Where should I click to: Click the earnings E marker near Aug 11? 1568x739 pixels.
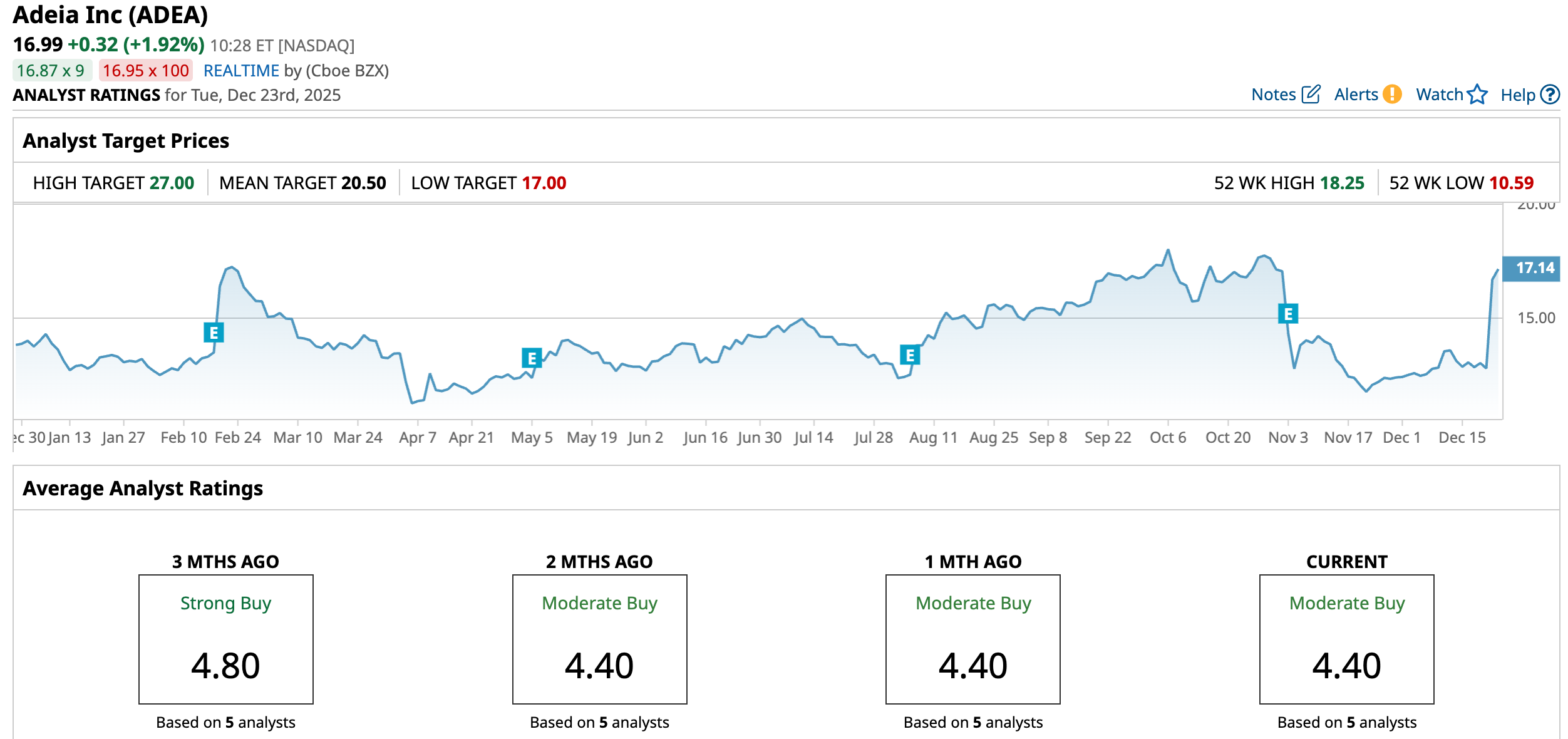910,355
